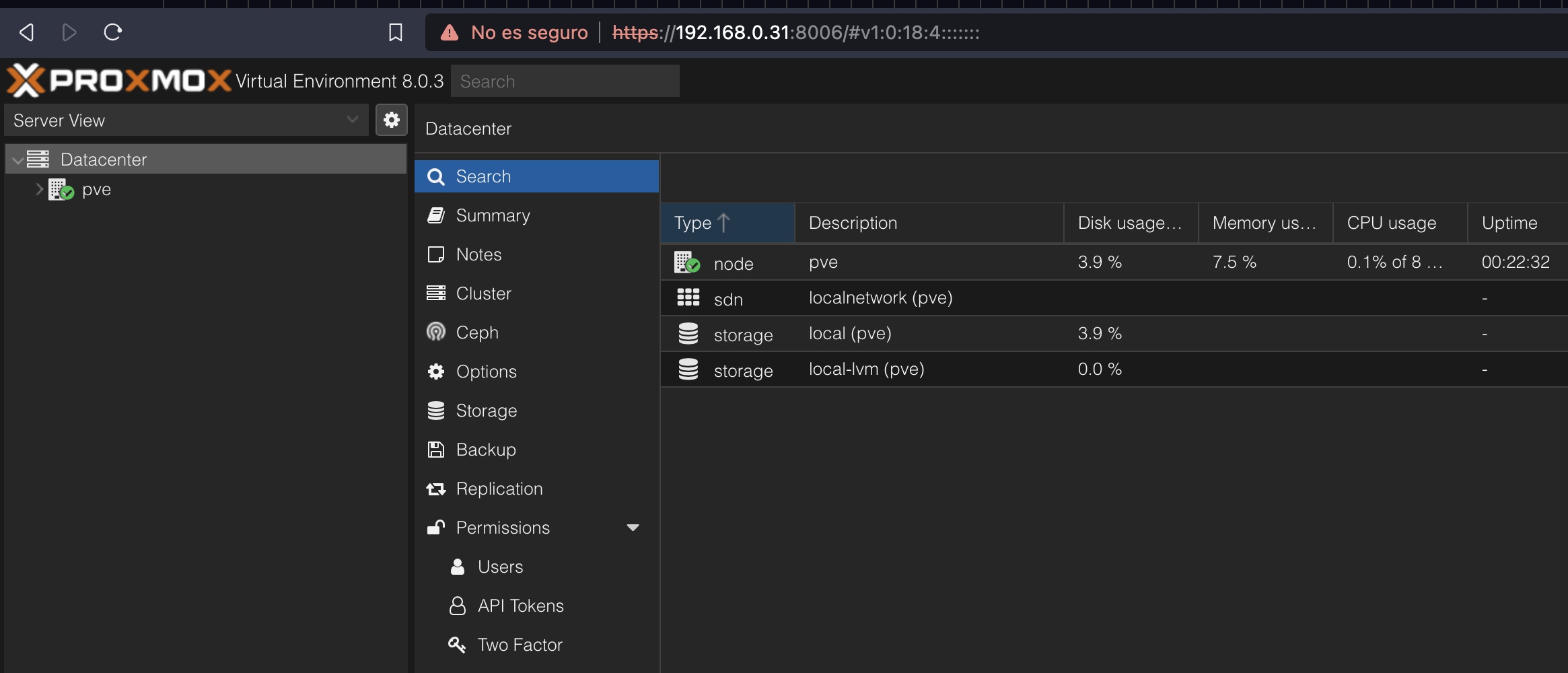Bookmark this page with bookmark icon
This screenshot has height=673, width=1568.
396,32
